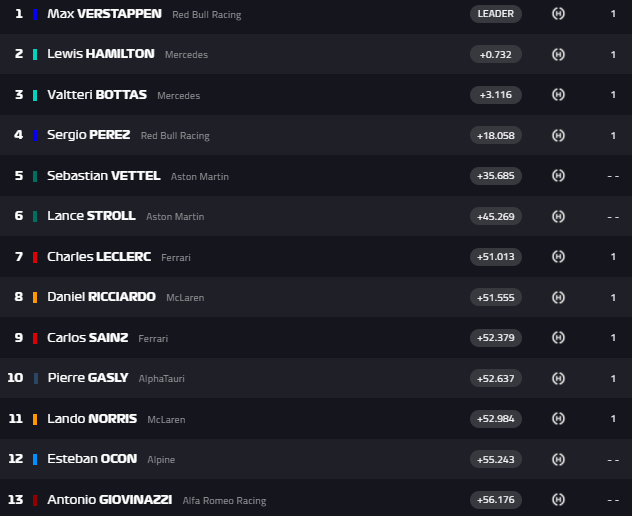Click the hard tyre icon in Hamilton's row

click(x=558, y=54)
